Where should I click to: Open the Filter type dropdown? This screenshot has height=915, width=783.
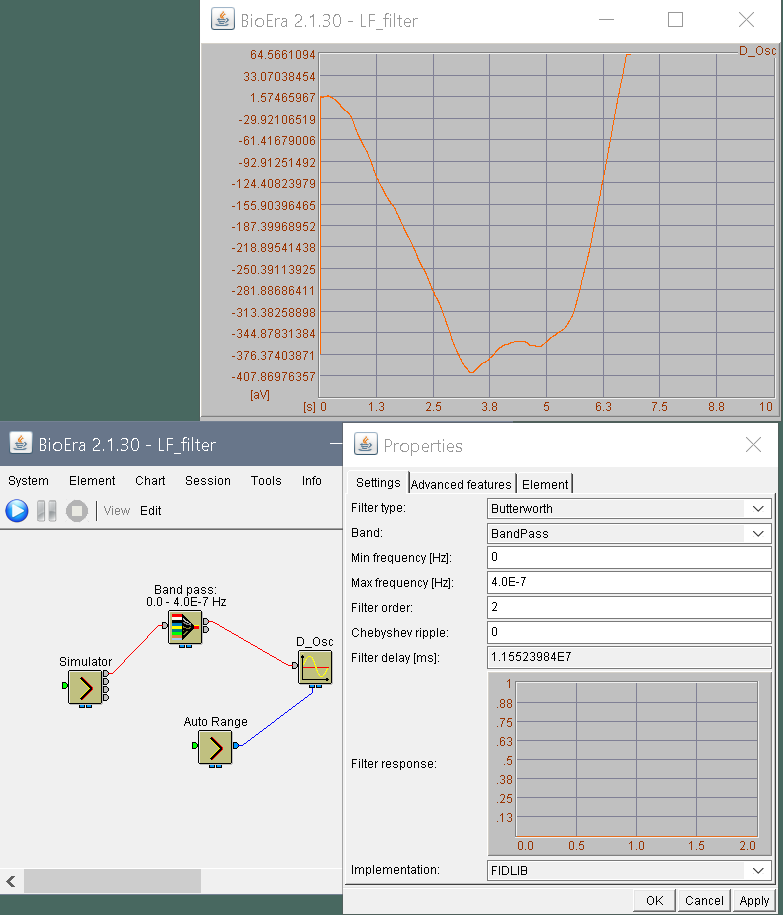[629, 508]
